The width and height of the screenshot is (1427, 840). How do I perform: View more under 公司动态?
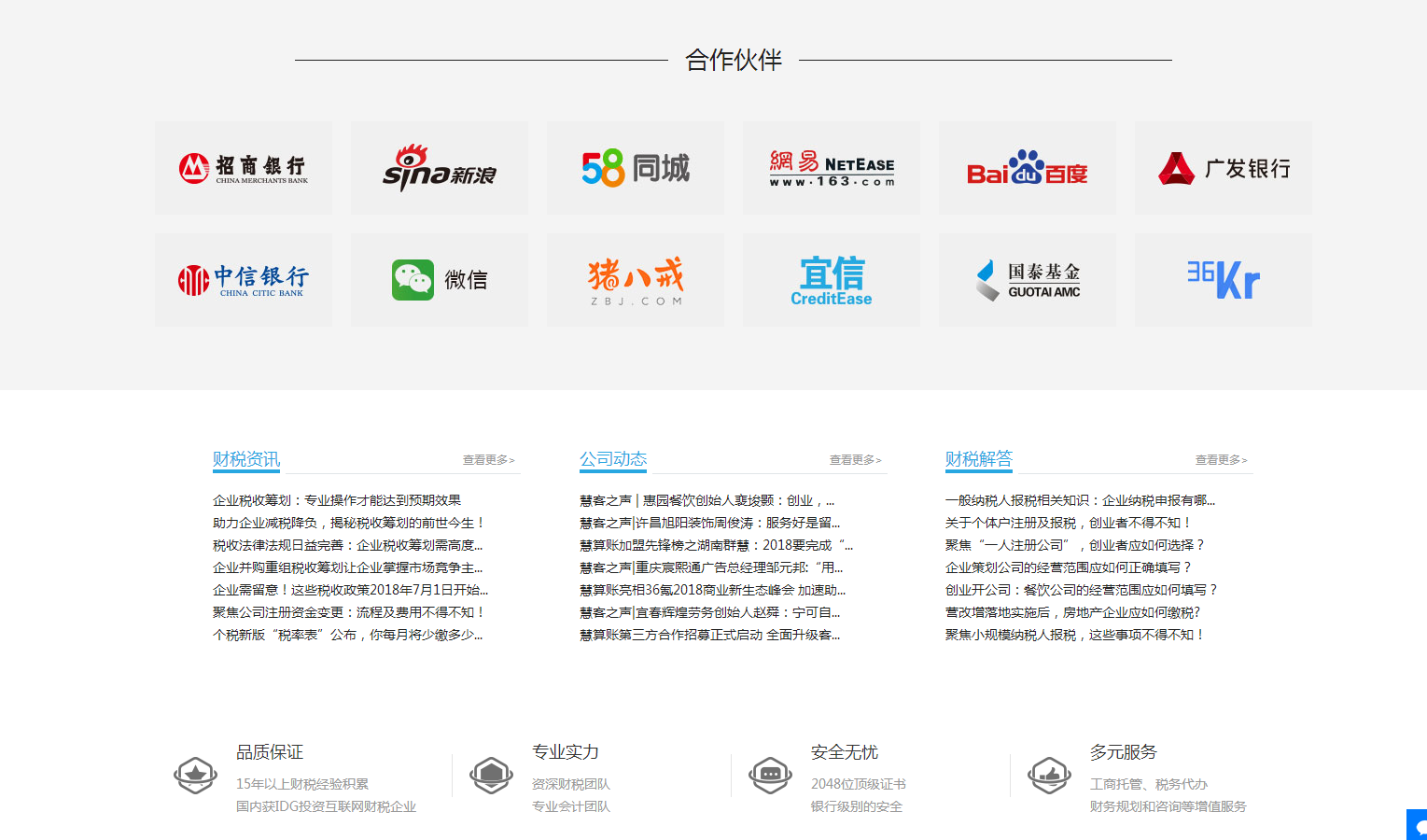click(x=856, y=460)
